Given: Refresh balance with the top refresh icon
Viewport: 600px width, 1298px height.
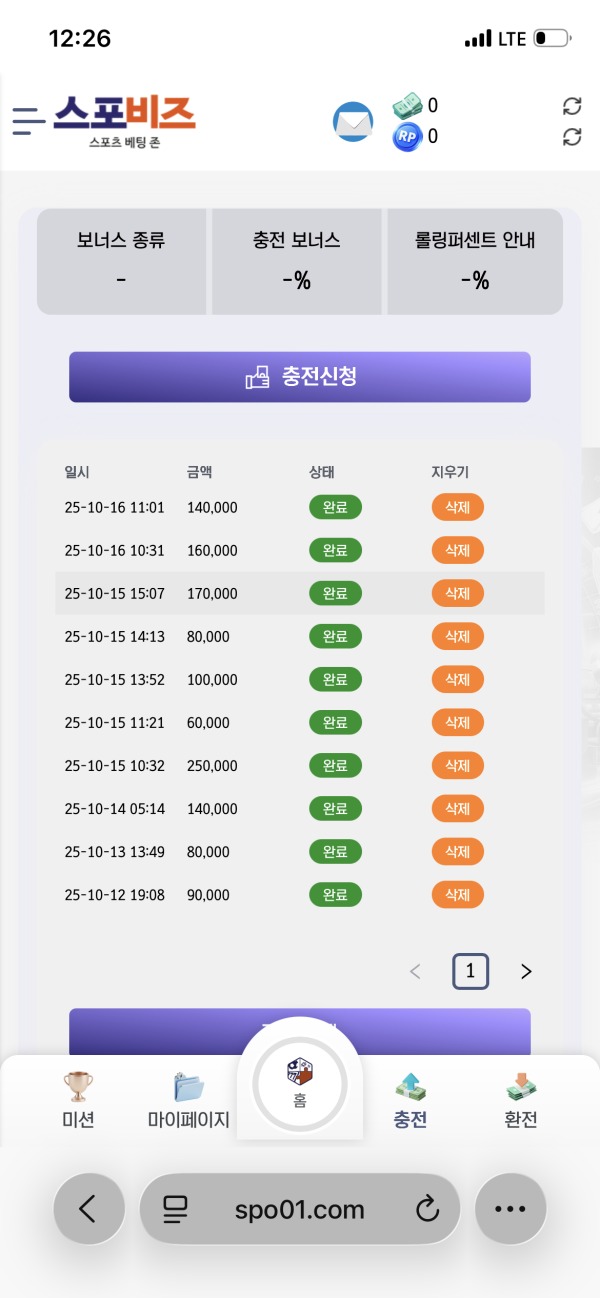Looking at the screenshot, I should point(571,104).
